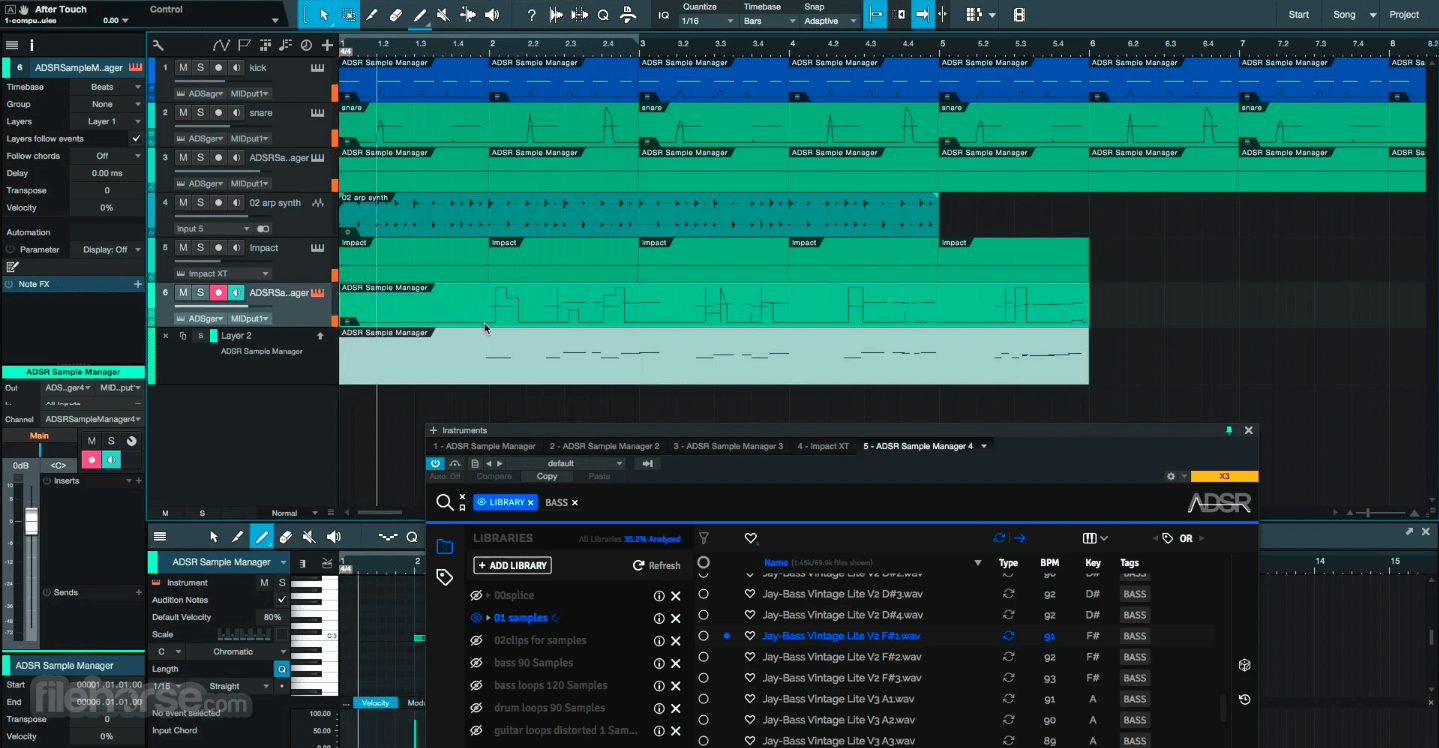Open the Impact XT instrument dropdown
Viewport: 1439px width, 748px height.
[222, 274]
